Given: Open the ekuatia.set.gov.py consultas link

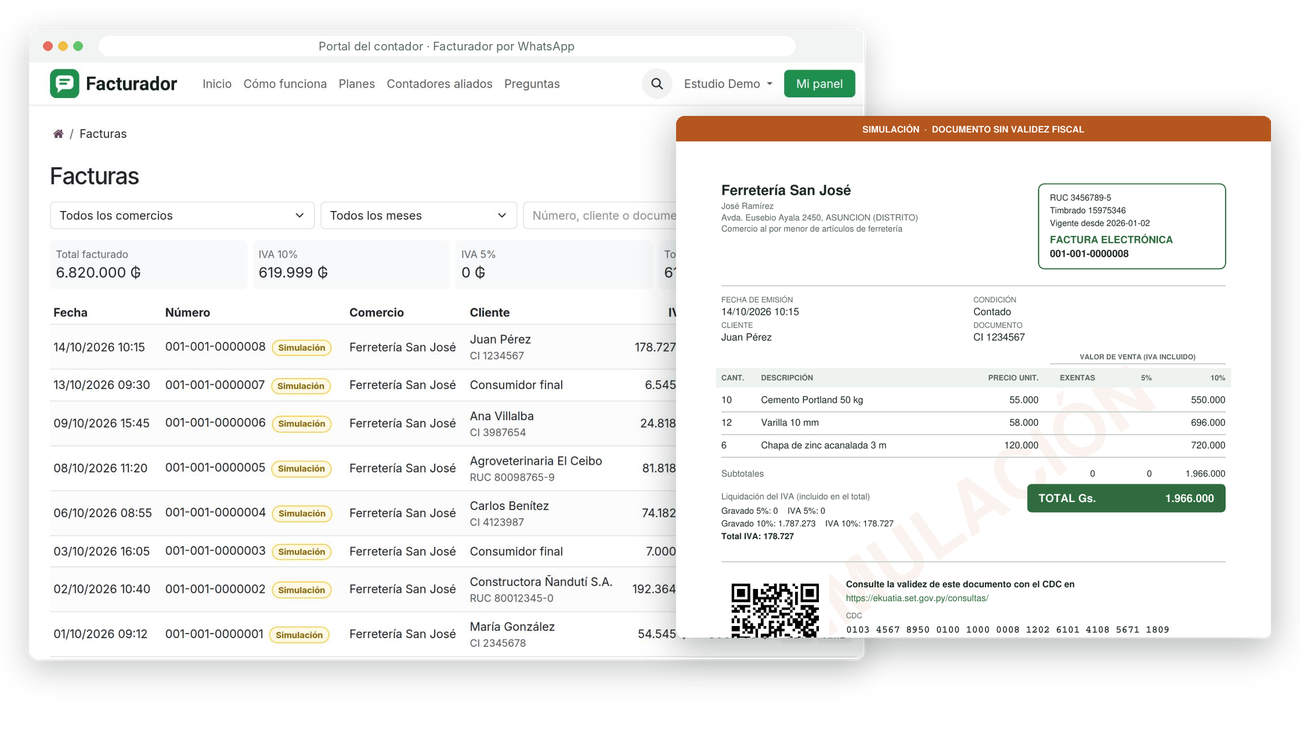Looking at the screenshot, I should (x=917, y=598).
